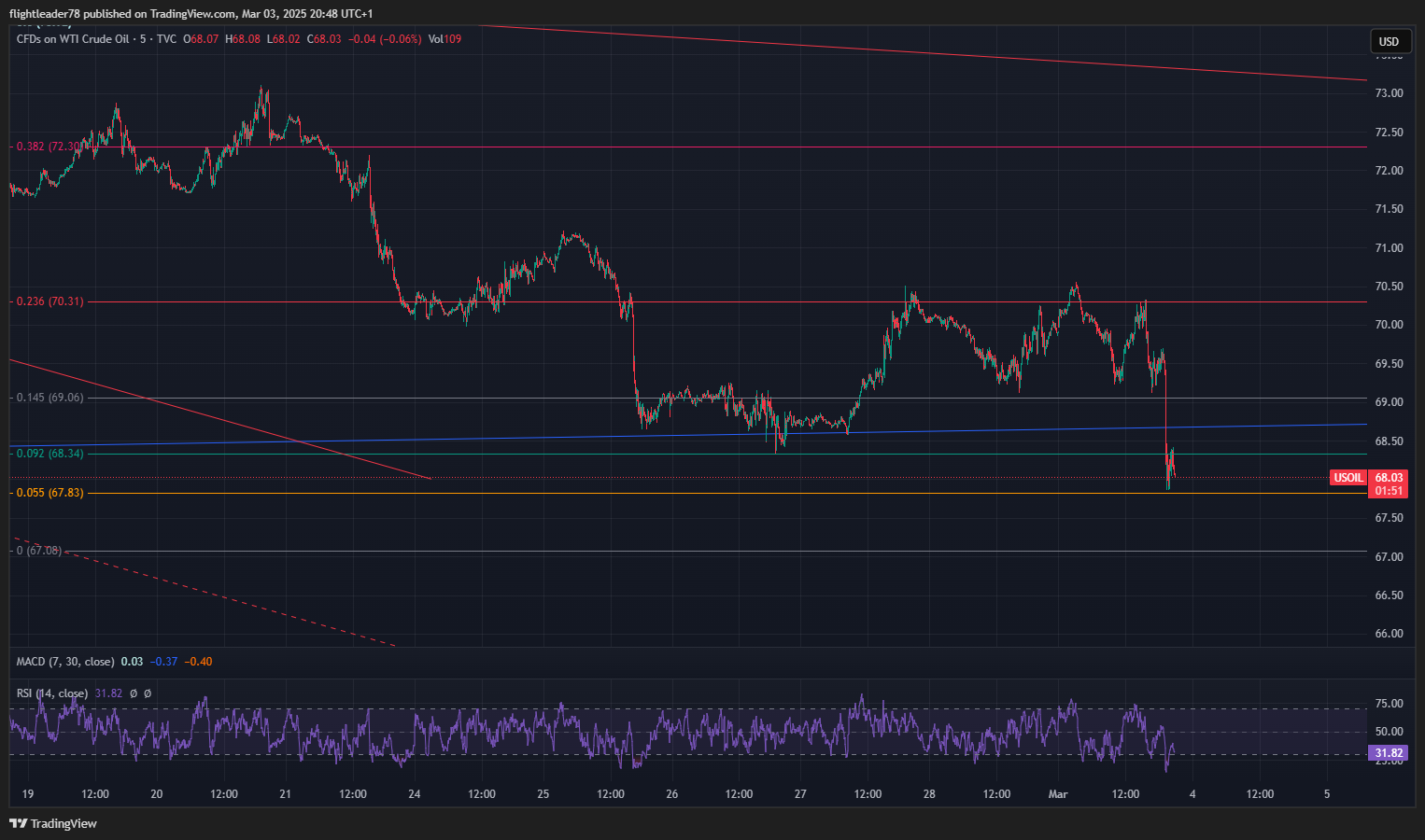Select the 0.145 (69.06) Fibonacci label
Viewport: 1425px width, 840px height.
click(x=49, y=398)
